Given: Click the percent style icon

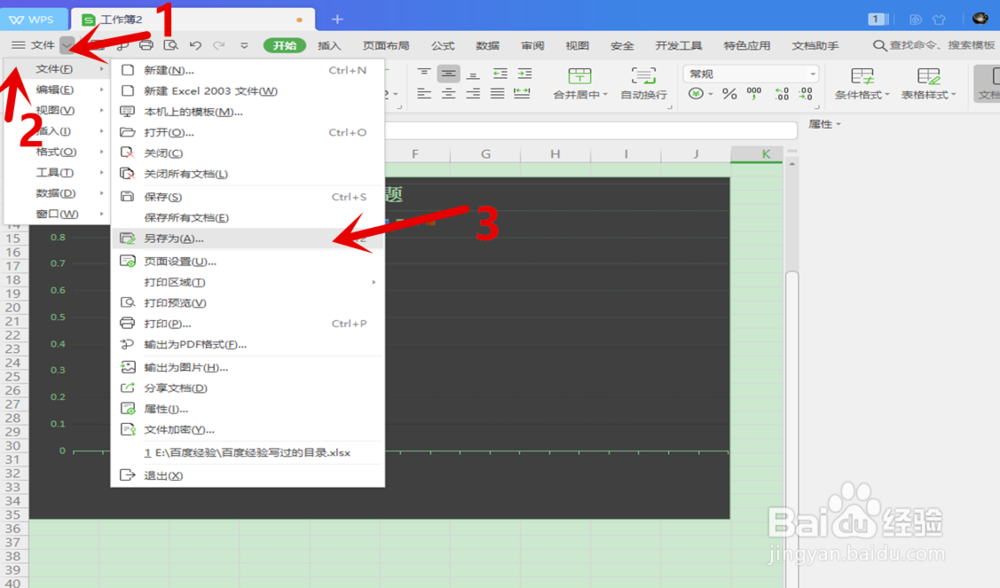Looking at the screenshot, I should [729, 94].
